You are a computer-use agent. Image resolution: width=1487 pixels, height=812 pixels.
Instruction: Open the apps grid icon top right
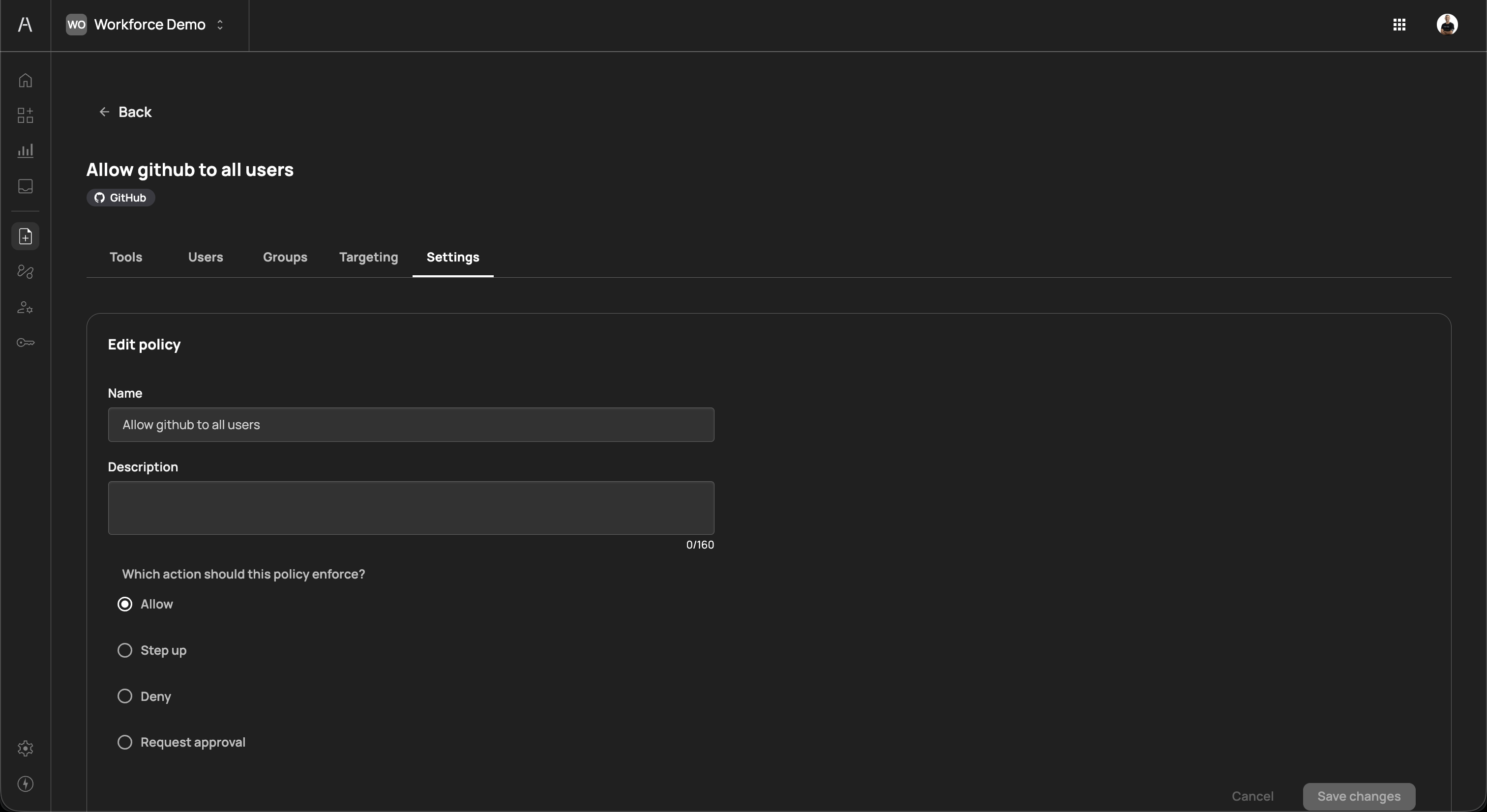click(1398, 25)
